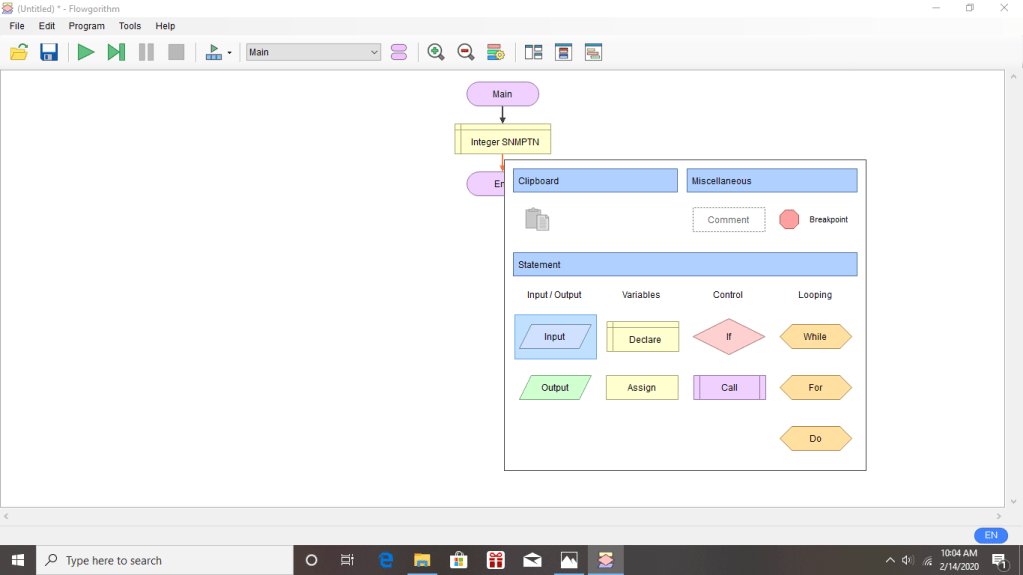Image resolution: width=1023 pixels, height=575 pixels.
Task: Open the Function Manager pink icon
Action: (x=399, y=52)
